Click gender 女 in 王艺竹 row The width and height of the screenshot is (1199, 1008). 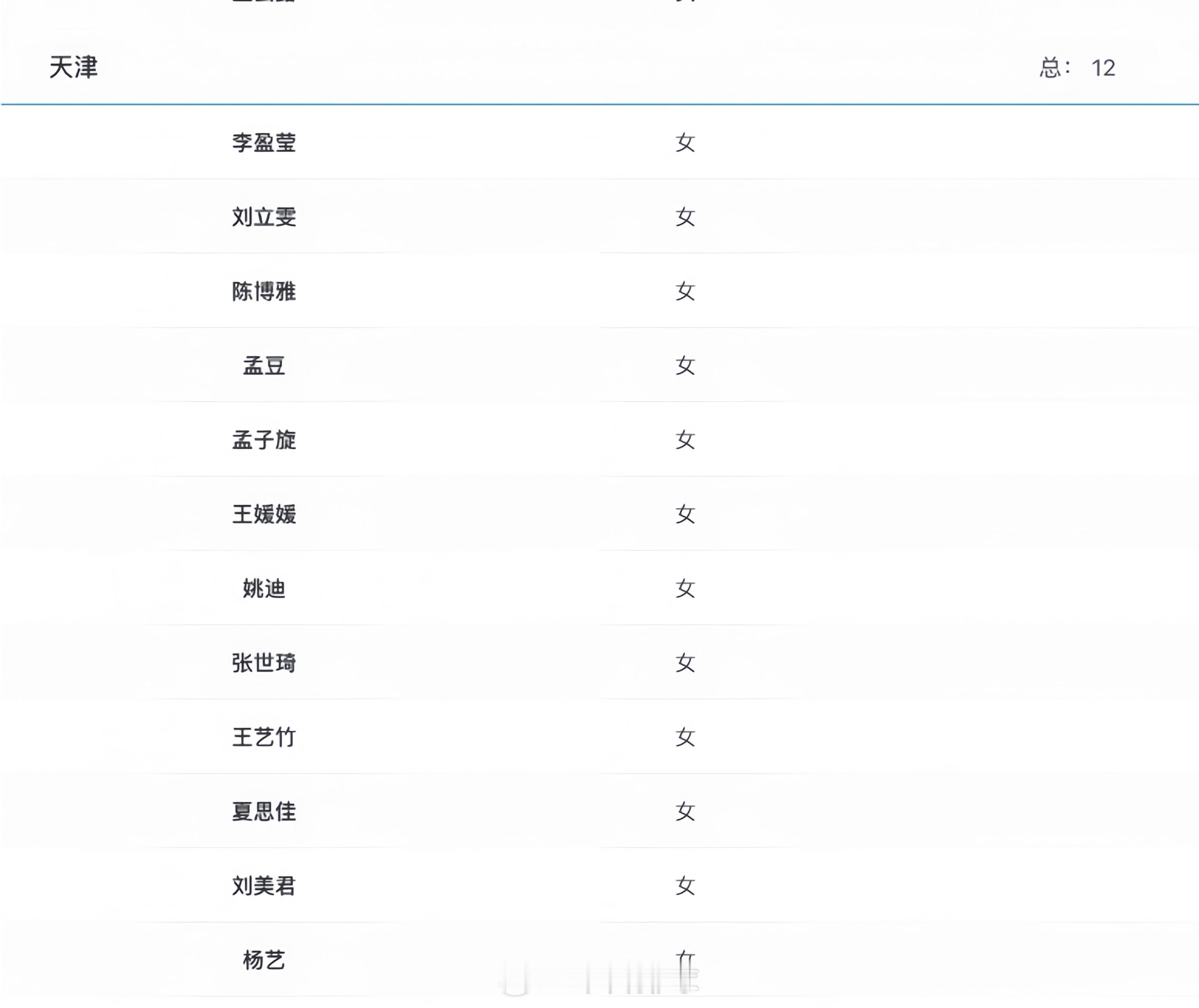pyautogui.click(x=685, y=737)
